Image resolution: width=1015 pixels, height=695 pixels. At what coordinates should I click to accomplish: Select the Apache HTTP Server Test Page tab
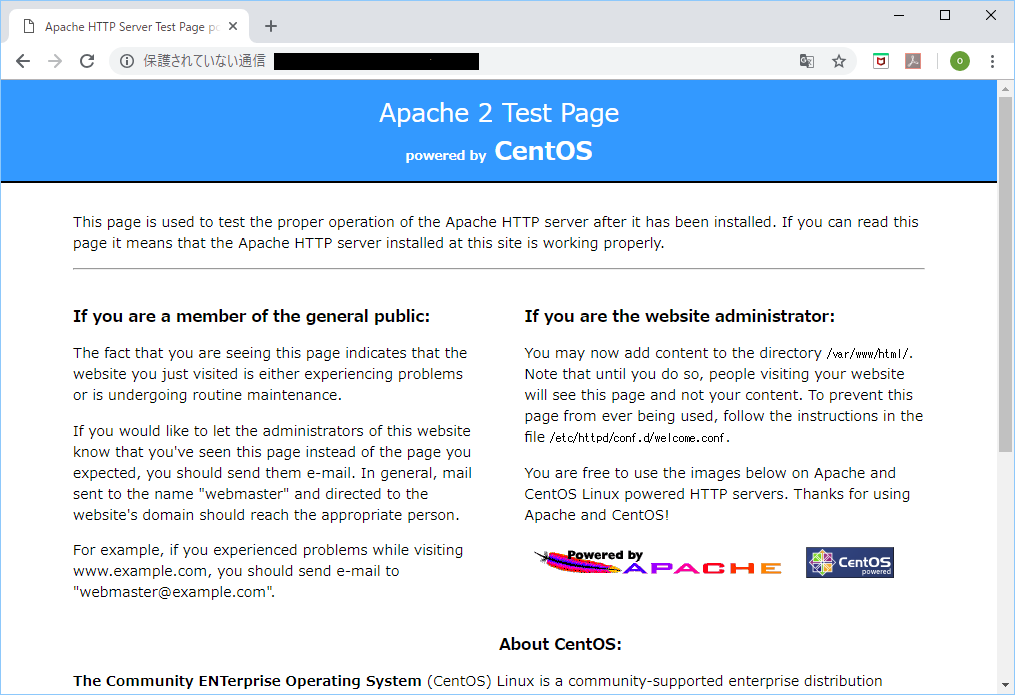click(129, 27)
